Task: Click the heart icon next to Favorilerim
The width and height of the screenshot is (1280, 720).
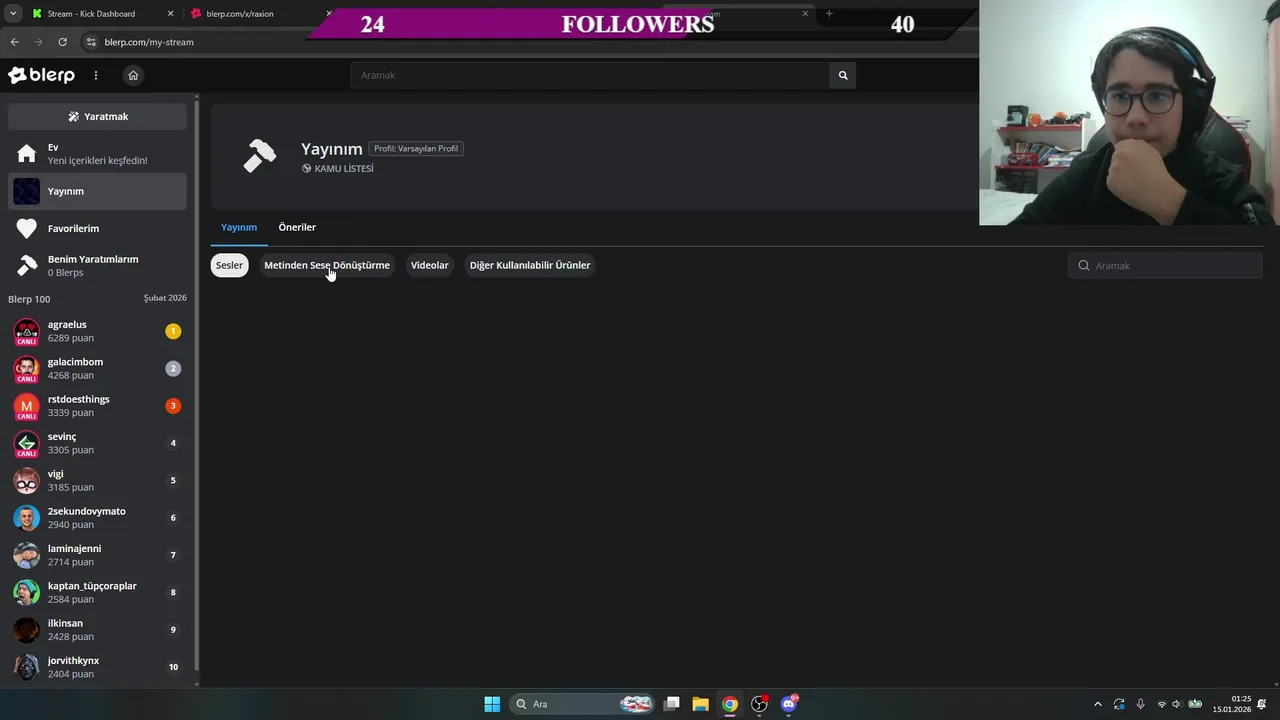Action: coord(27,229)
